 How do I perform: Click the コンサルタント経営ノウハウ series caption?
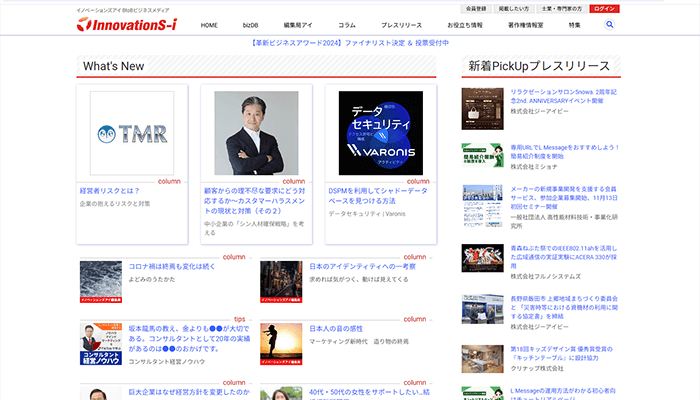(167, 362)
